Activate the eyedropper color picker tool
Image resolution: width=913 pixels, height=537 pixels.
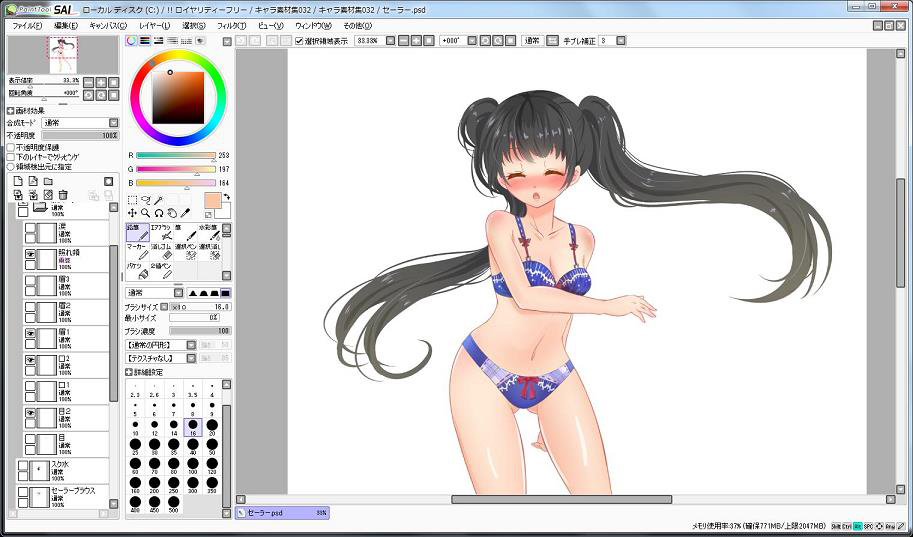coord(186,213)
